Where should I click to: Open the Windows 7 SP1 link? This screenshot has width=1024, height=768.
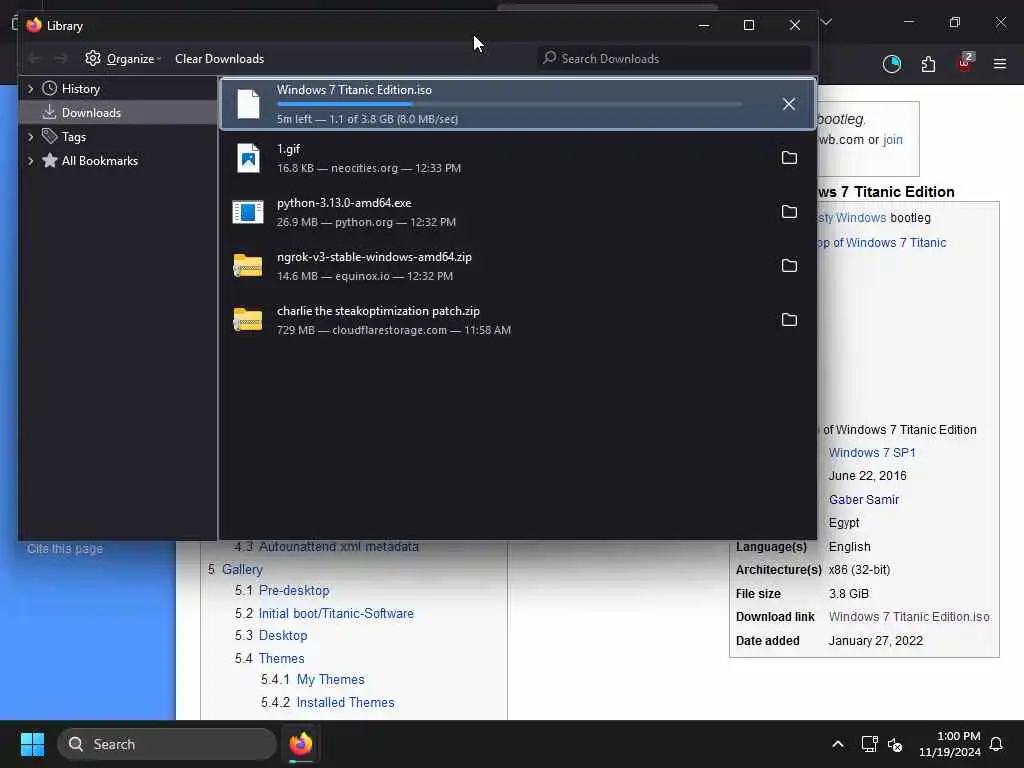[x=872, y=453]
